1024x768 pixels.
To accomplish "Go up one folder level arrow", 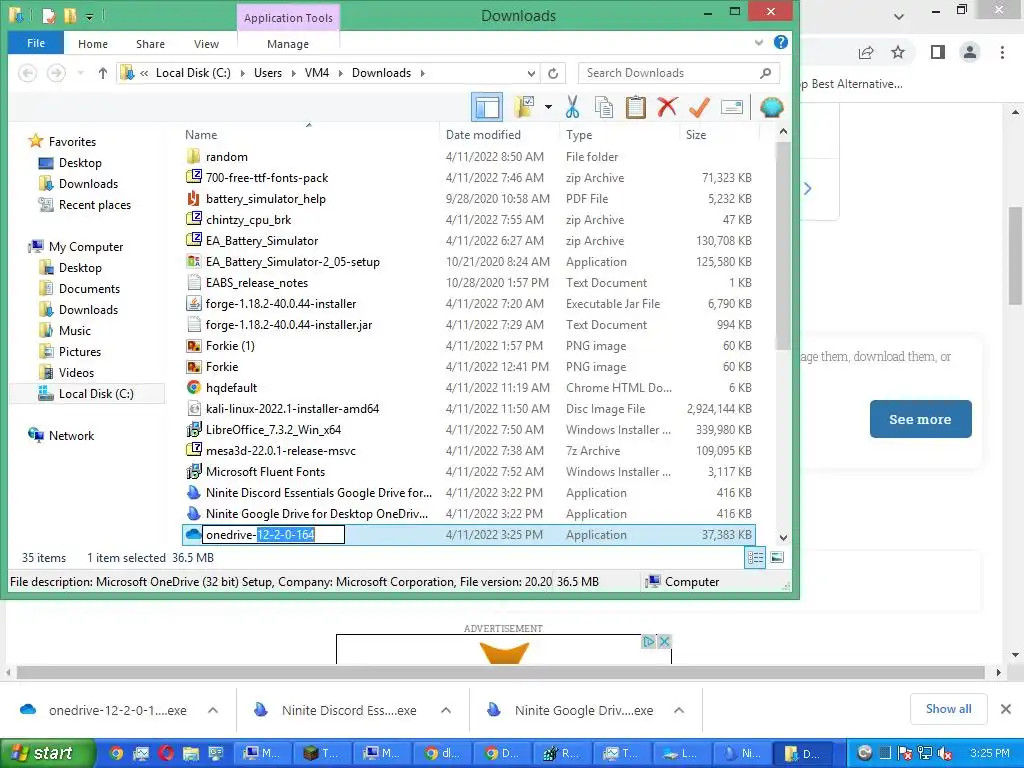I will [x=103, y=73].
